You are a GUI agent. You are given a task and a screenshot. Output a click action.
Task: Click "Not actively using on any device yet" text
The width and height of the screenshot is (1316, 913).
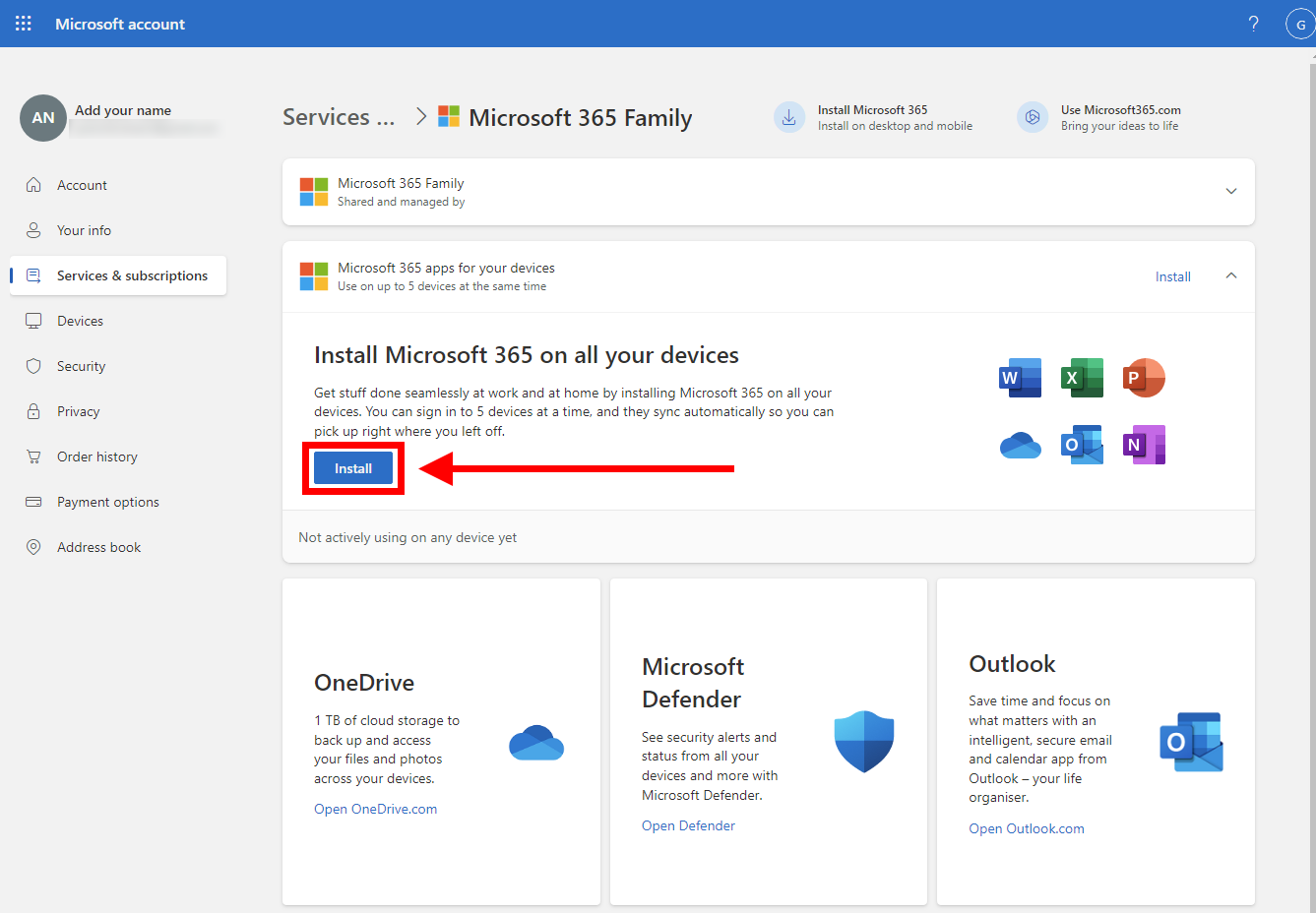pyautogui.click(x=407, y=537)
